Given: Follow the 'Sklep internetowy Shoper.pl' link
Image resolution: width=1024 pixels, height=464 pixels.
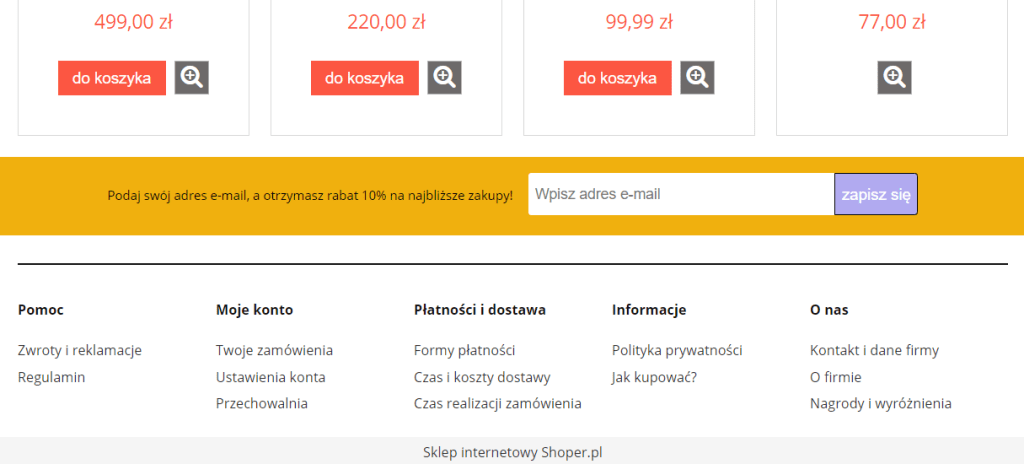Looking at the screenshot, I should [x=512, y=452].
